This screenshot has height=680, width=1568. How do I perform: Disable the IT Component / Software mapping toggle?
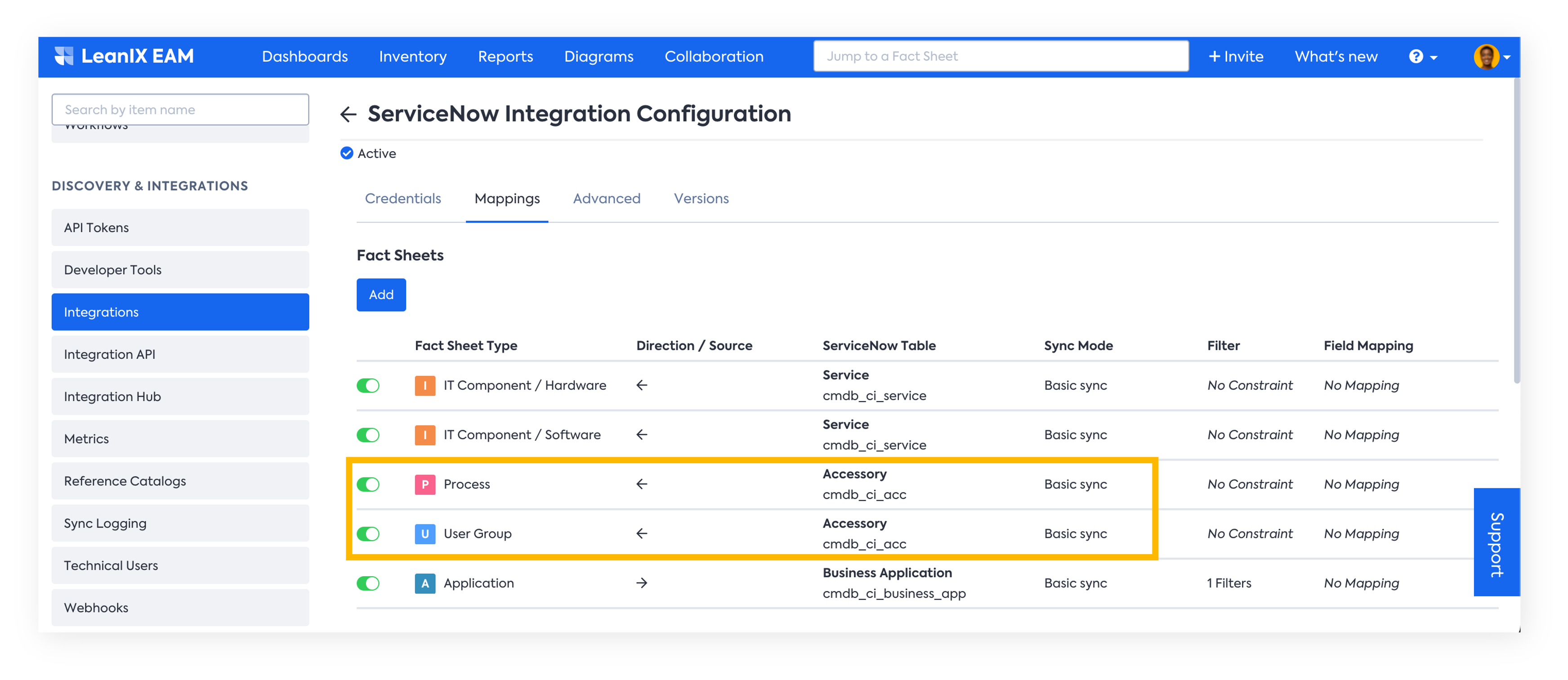click(368, 434)
